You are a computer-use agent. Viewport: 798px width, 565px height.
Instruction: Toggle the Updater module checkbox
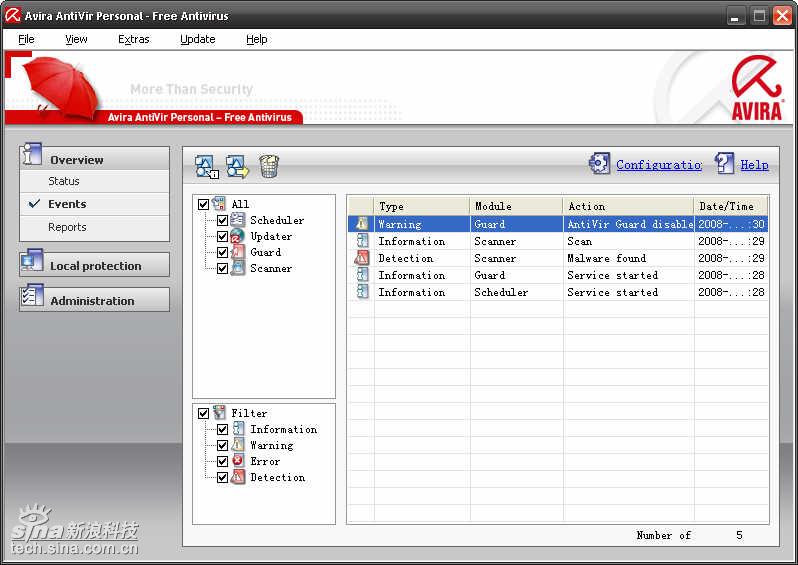[223, 236]
